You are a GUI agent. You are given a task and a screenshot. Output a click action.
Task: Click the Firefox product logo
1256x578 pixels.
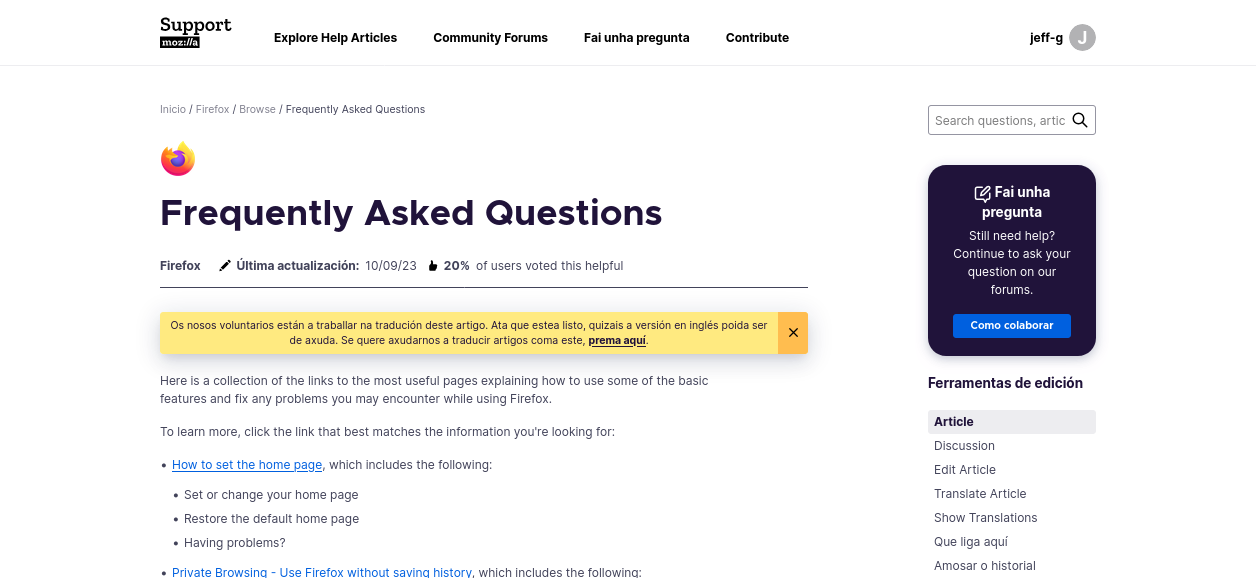(x=178, y=159)
